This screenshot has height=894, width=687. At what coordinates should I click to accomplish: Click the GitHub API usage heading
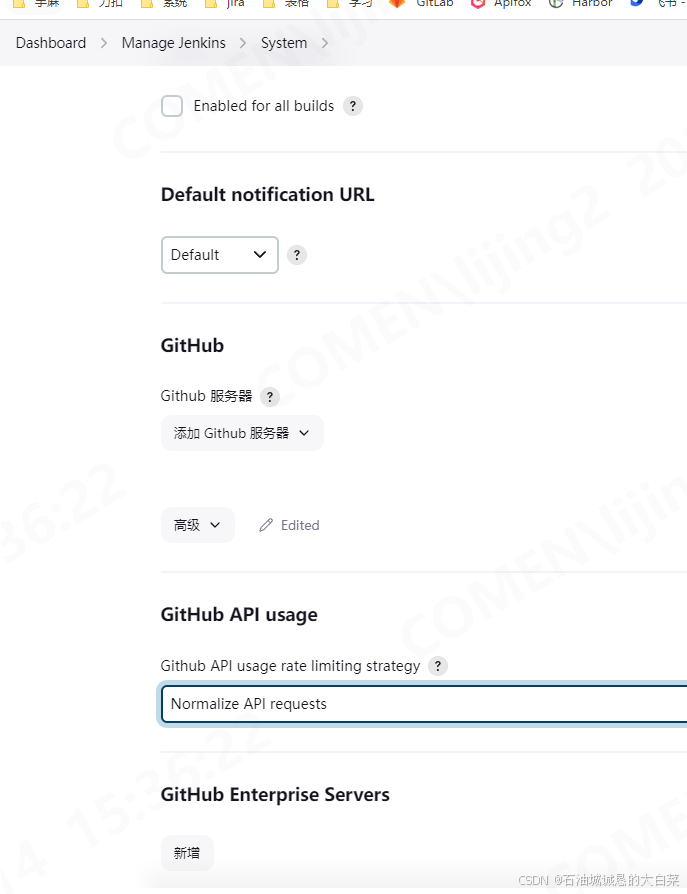click(x=239, y=615)
